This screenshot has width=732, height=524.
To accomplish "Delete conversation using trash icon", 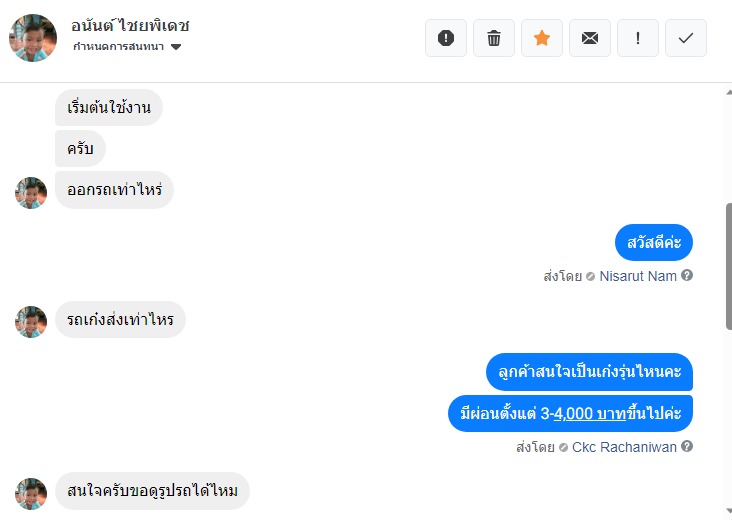I will pos(494,38).
